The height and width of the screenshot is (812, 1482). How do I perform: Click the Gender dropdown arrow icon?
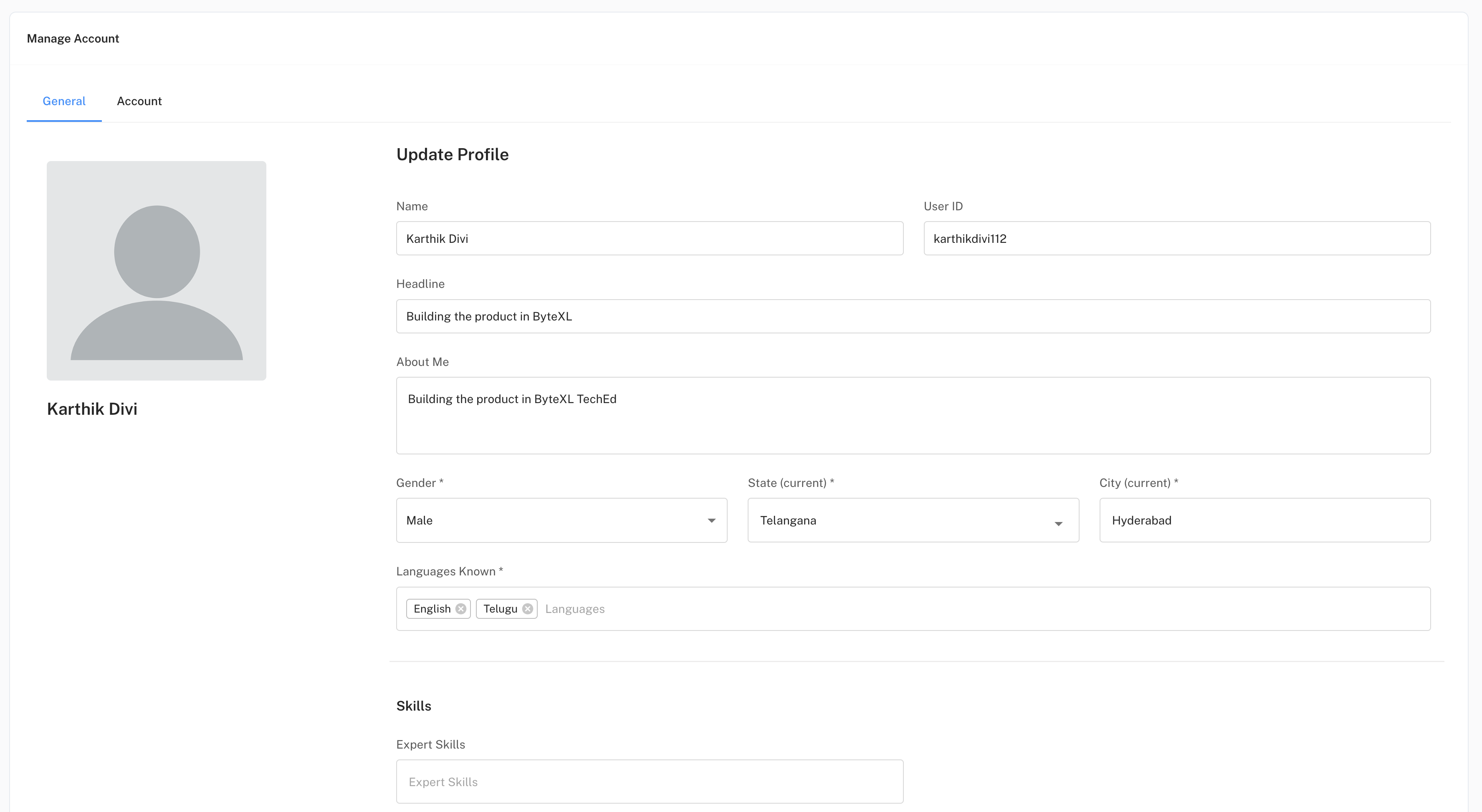click(712, 520)
